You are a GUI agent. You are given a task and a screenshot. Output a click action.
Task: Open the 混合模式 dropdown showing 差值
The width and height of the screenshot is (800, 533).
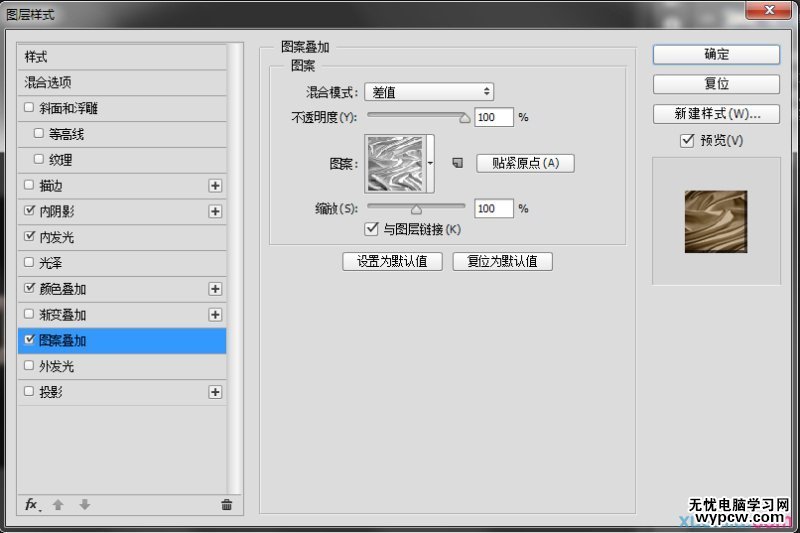(x=429, y=92)
